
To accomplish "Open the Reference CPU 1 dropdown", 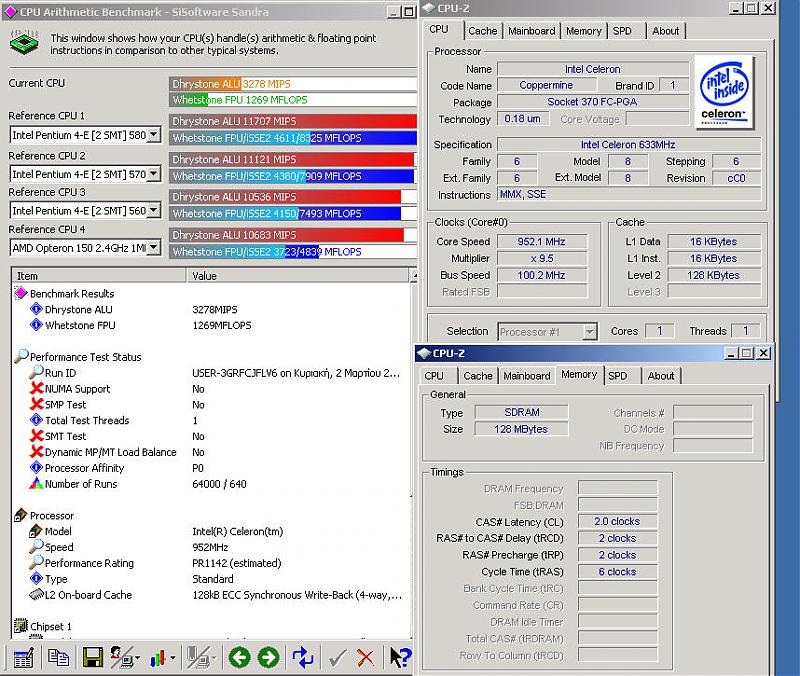I will point(154,135).
